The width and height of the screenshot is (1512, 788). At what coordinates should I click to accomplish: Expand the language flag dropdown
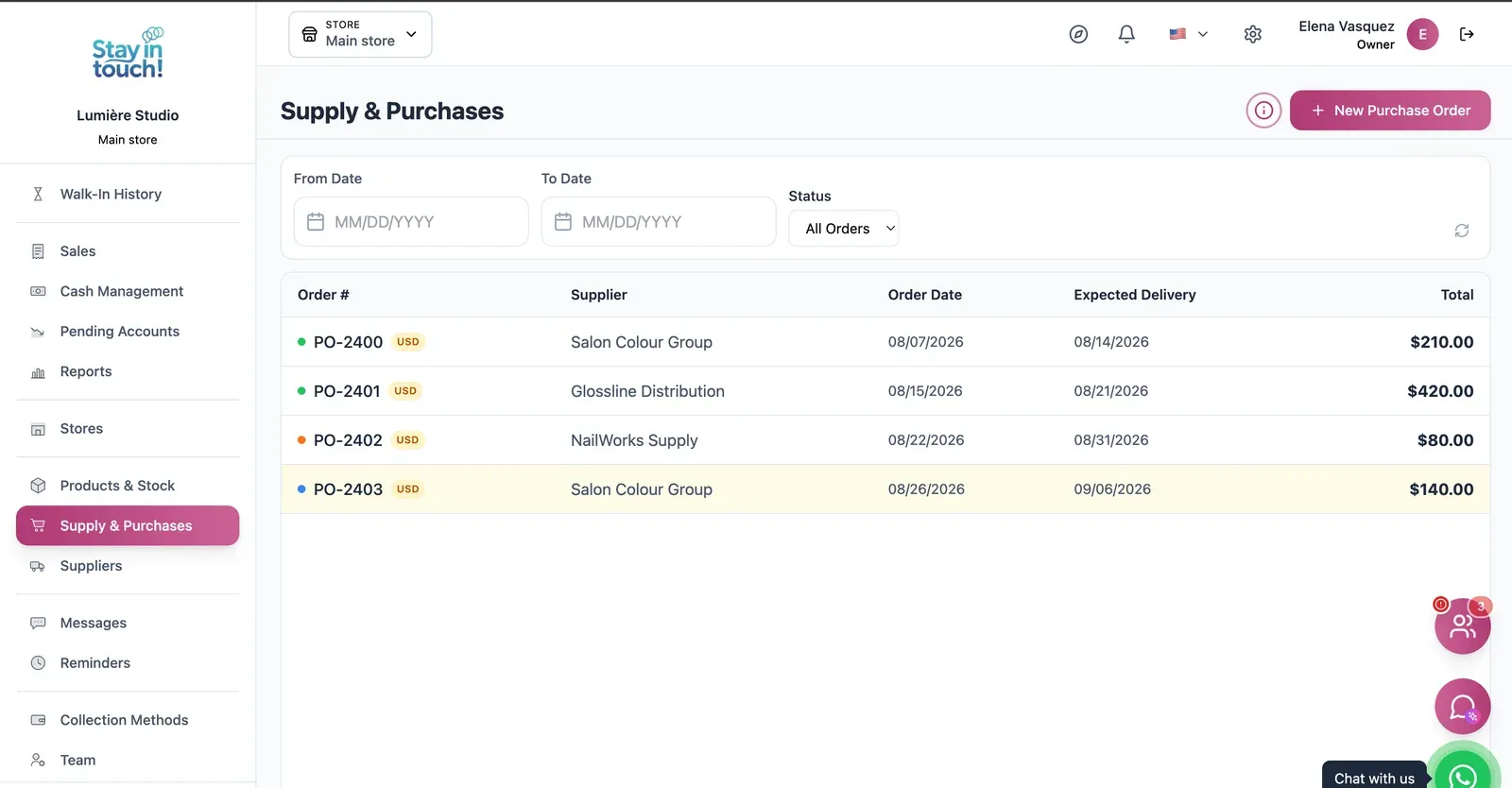[1188, 34]
